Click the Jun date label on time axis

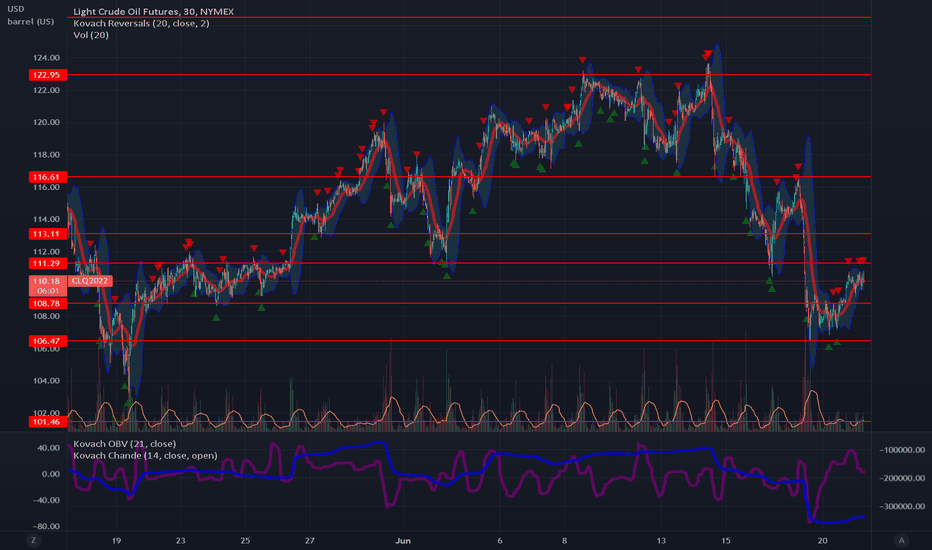(x=402, y=540)
